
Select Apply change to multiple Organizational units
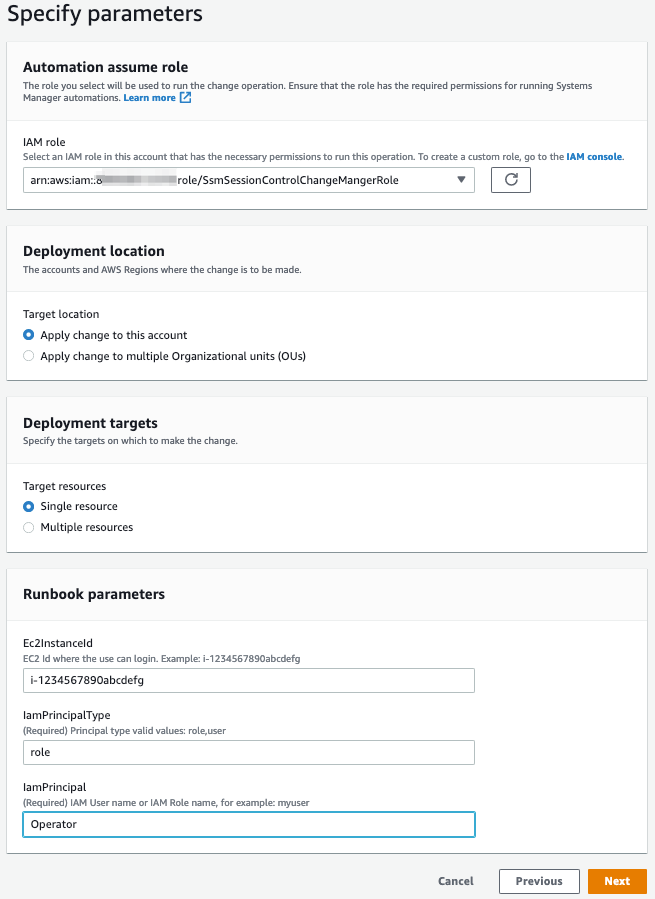coord(29,356)
